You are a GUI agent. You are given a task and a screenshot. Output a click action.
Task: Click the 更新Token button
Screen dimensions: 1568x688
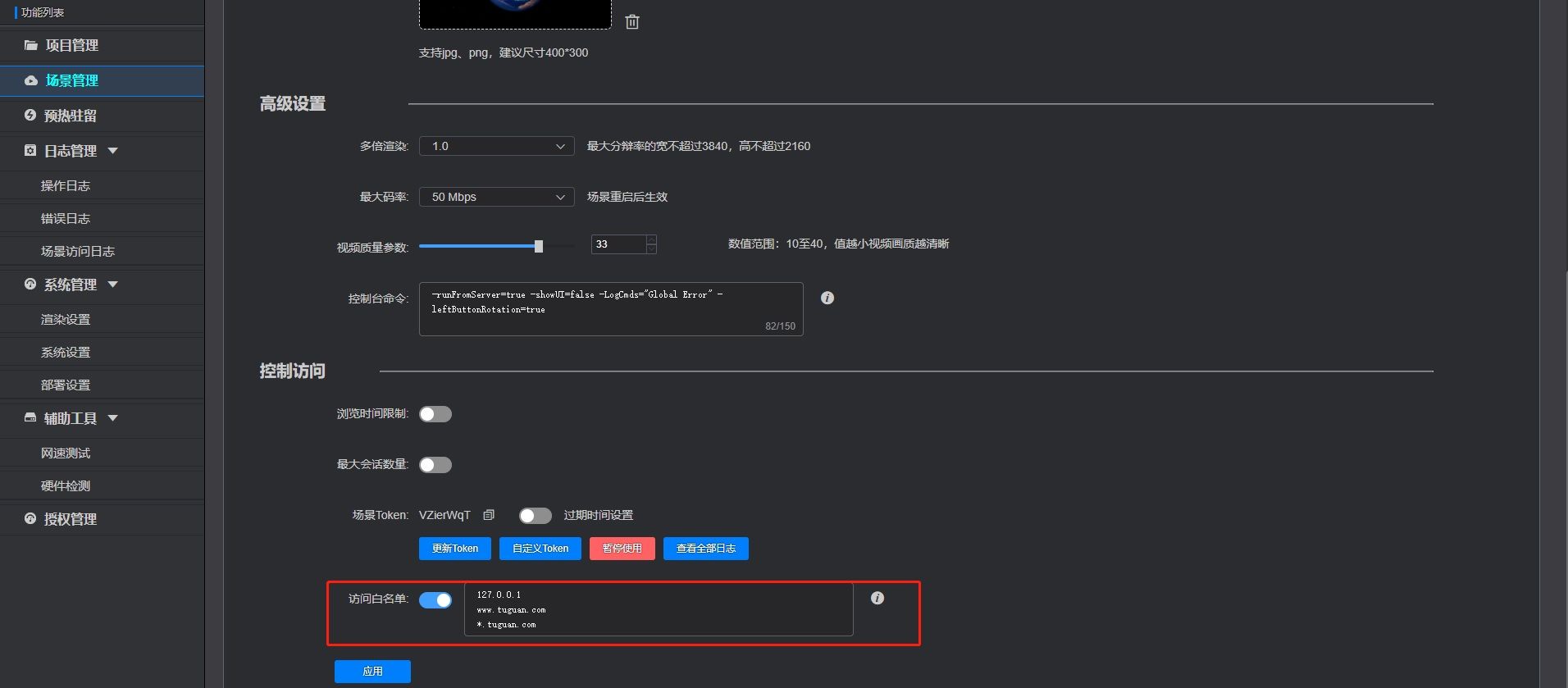point(455,549)
